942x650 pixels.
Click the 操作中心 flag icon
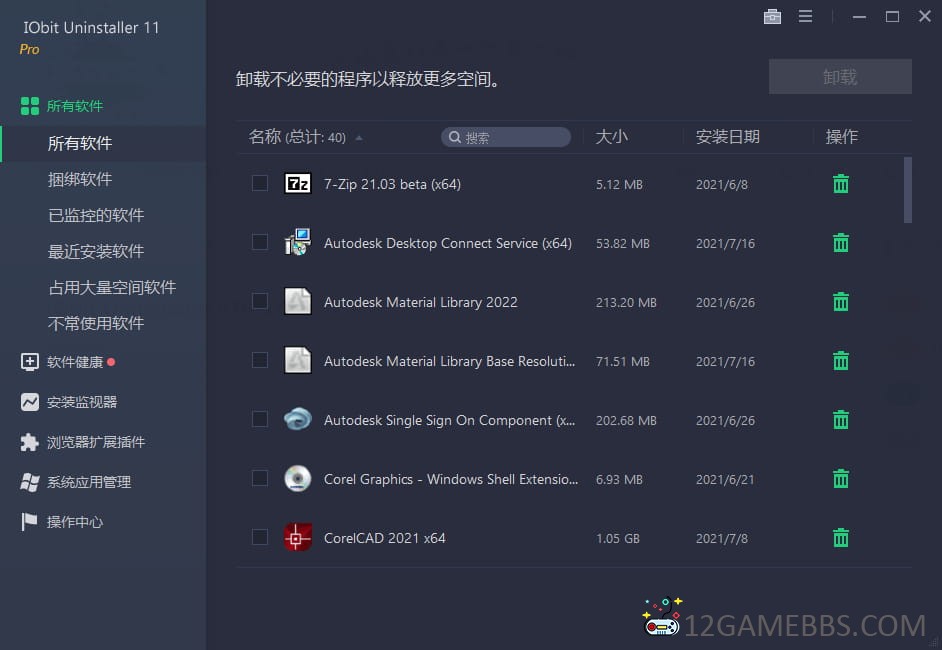point(29,521)
